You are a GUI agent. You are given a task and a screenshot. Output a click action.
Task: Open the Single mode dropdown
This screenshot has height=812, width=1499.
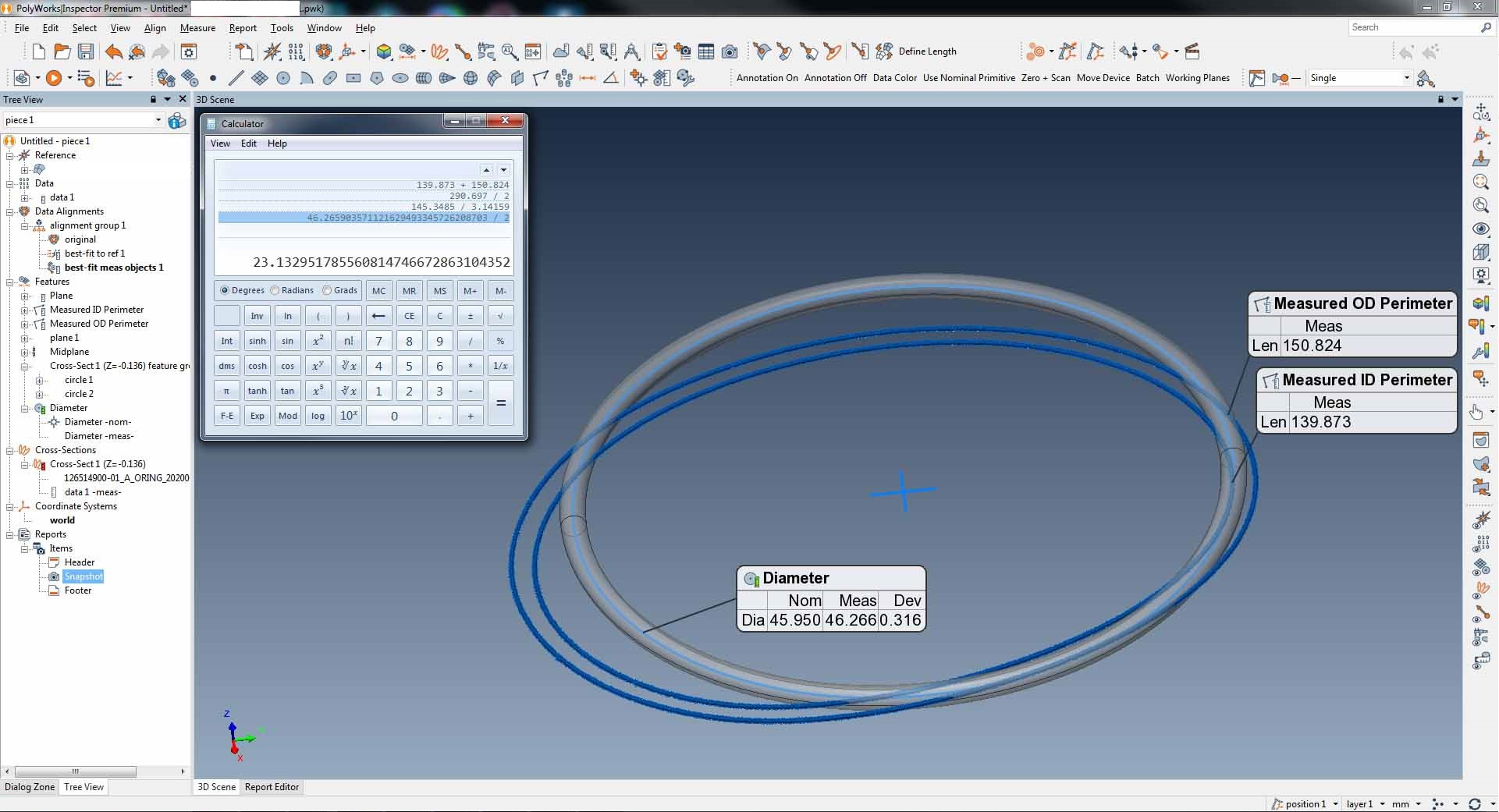click(x=1406, y=78)
